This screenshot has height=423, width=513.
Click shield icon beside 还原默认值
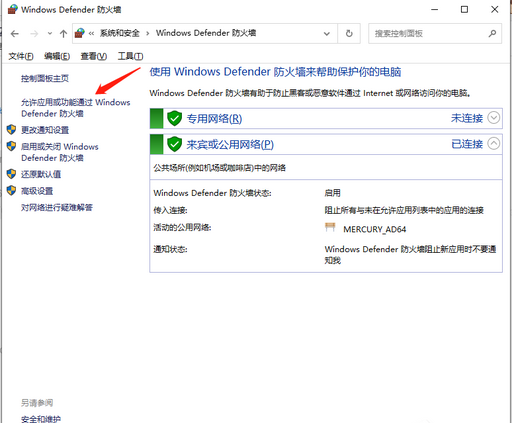pyautogui.click(x=12, y=174)
